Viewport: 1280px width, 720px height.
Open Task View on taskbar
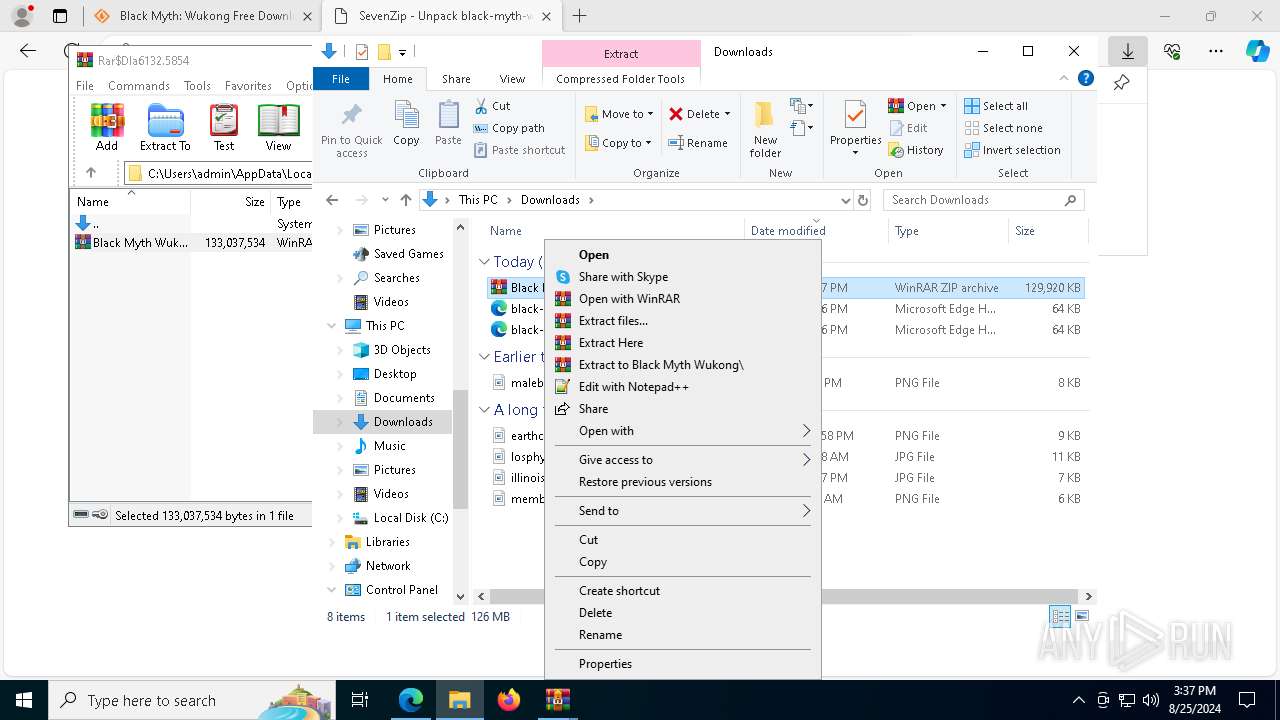pos(360,700)
